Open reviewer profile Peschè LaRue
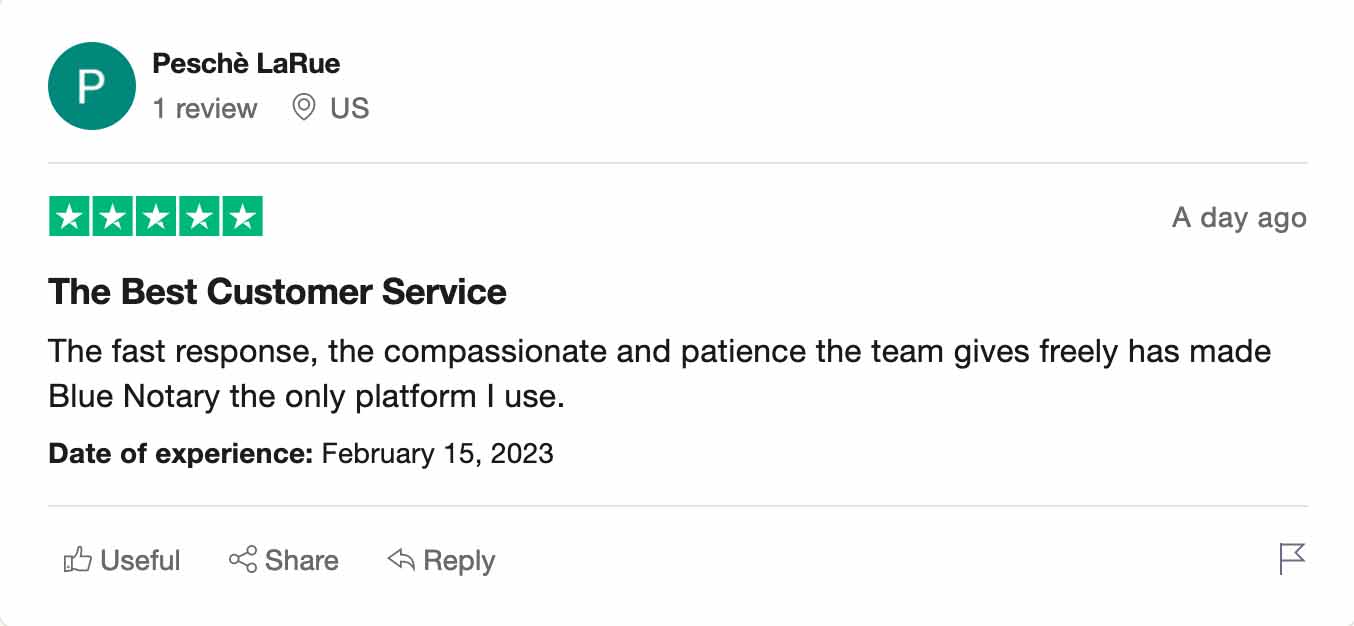The height and width of the screenshot is (626, 1354). (246, 64)
